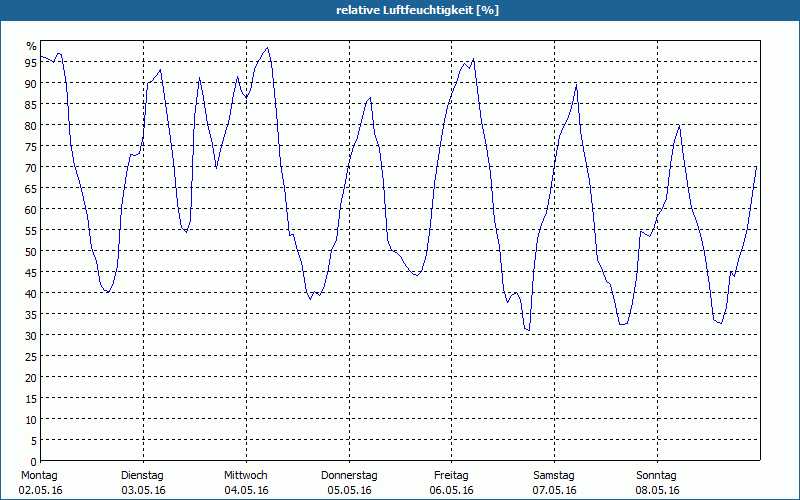The height and width of the screenshot is (500, 800).
Task: Click the date '05.05.16'
Action: pos(349,490)
